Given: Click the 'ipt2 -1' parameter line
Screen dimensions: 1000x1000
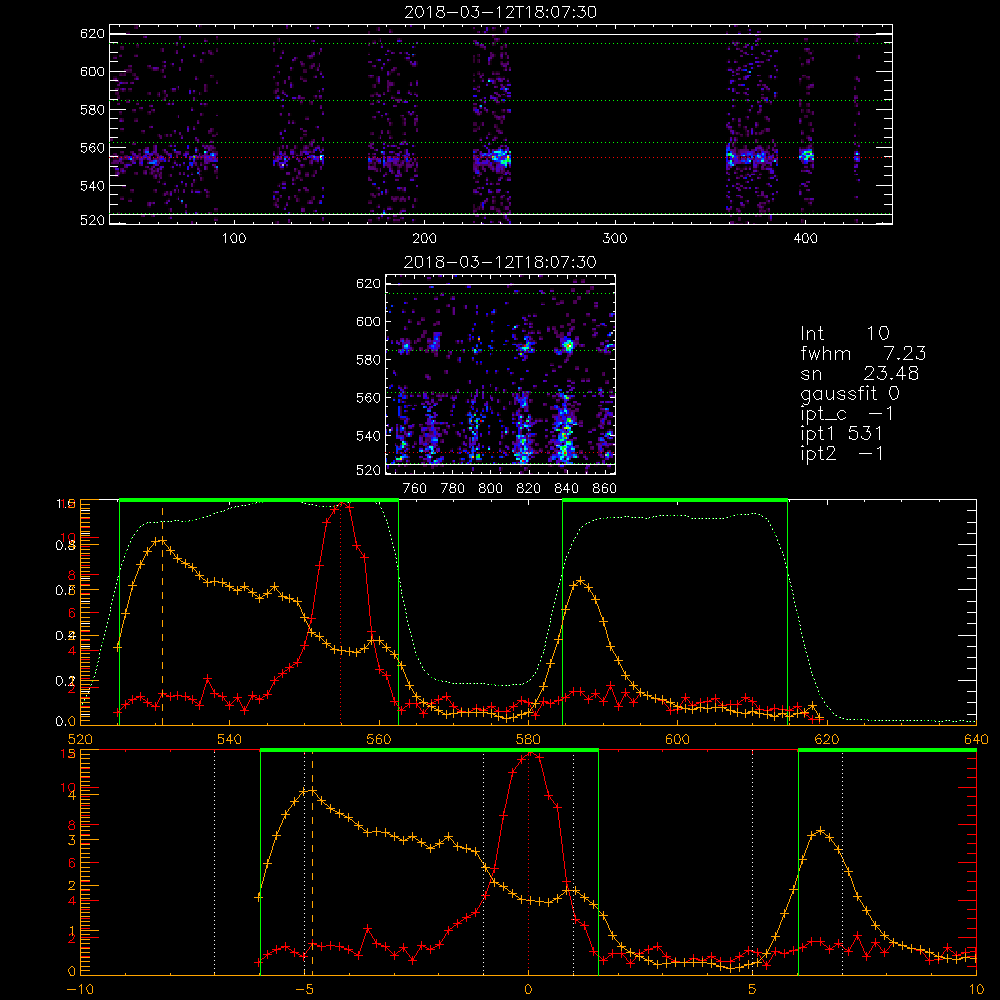Looking at the screenshot, I should (x=842, y=453).
